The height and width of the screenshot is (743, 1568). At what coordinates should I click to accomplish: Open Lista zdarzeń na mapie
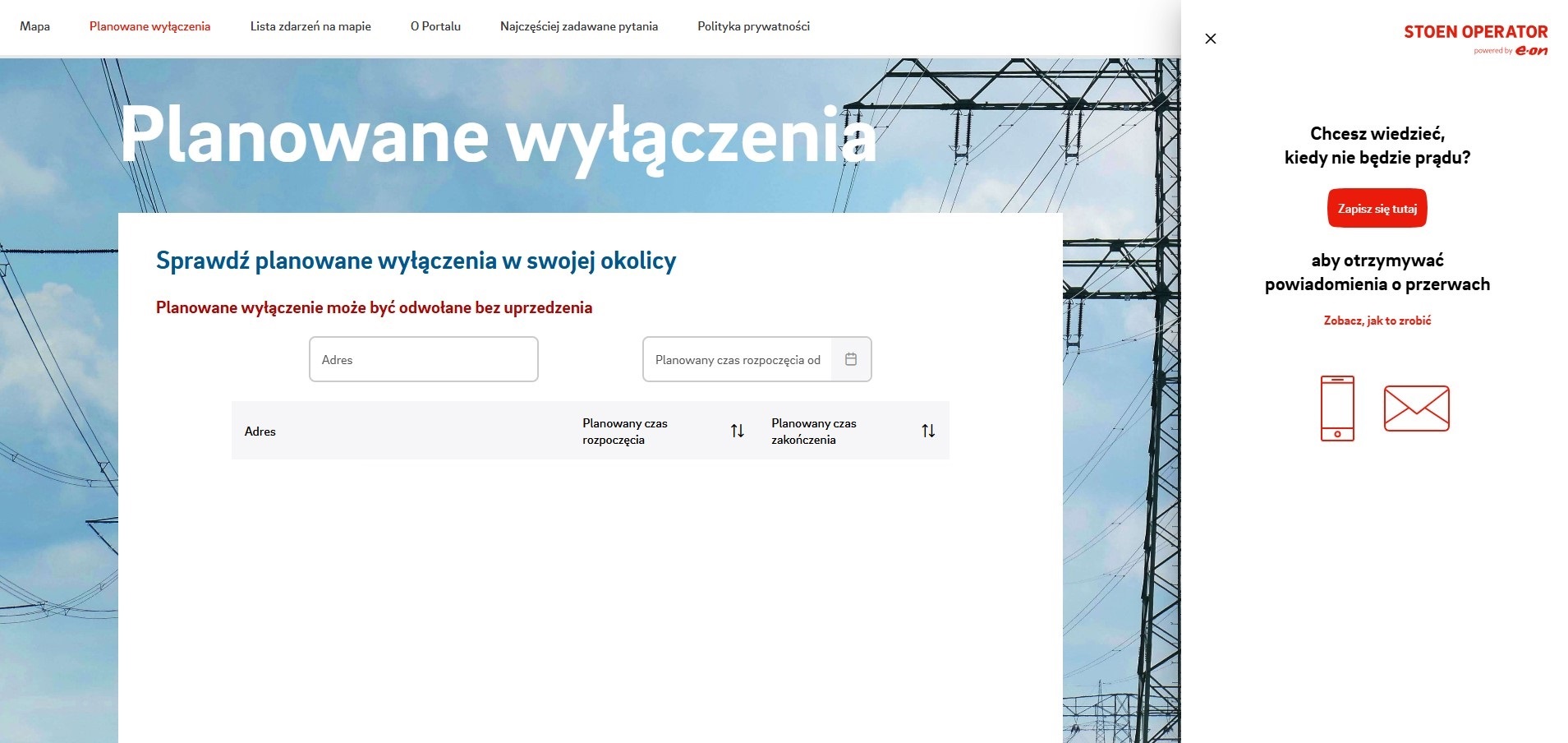click(x=310, y=26)
